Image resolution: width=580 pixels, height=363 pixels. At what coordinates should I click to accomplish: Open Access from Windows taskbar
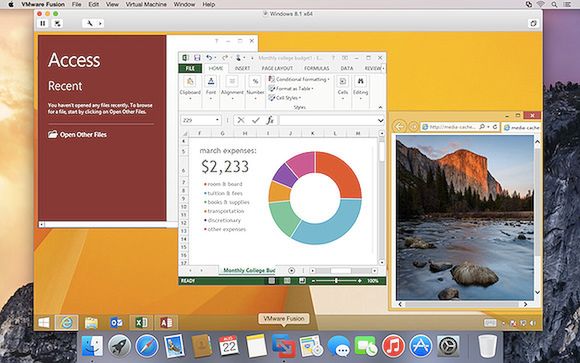166,323
